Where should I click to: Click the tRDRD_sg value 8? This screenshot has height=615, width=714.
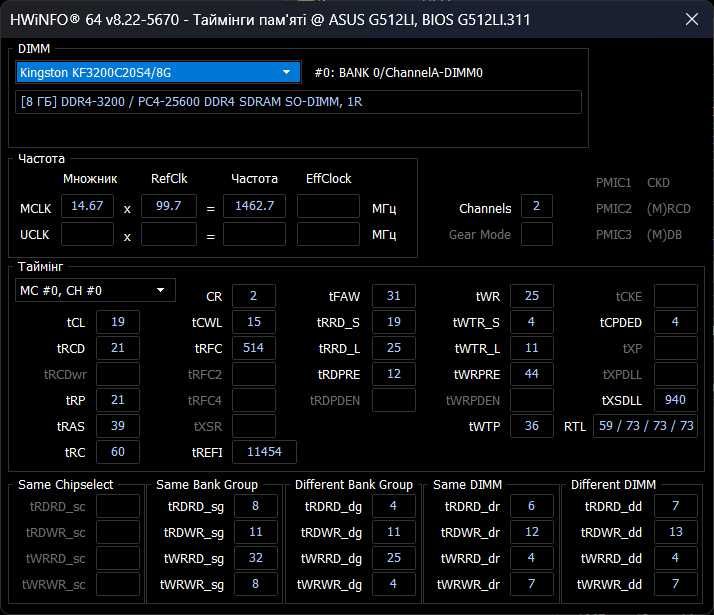pos(255,506)
